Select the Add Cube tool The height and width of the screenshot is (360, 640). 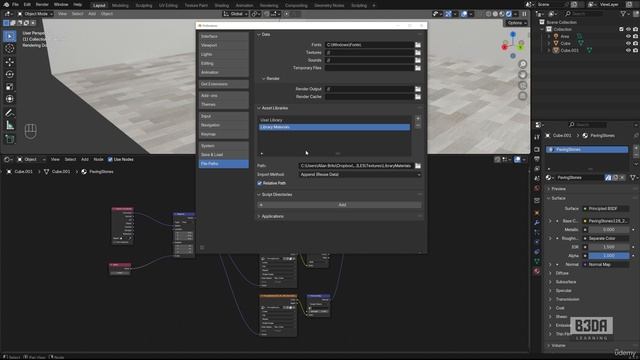click(x=10, y=139)
